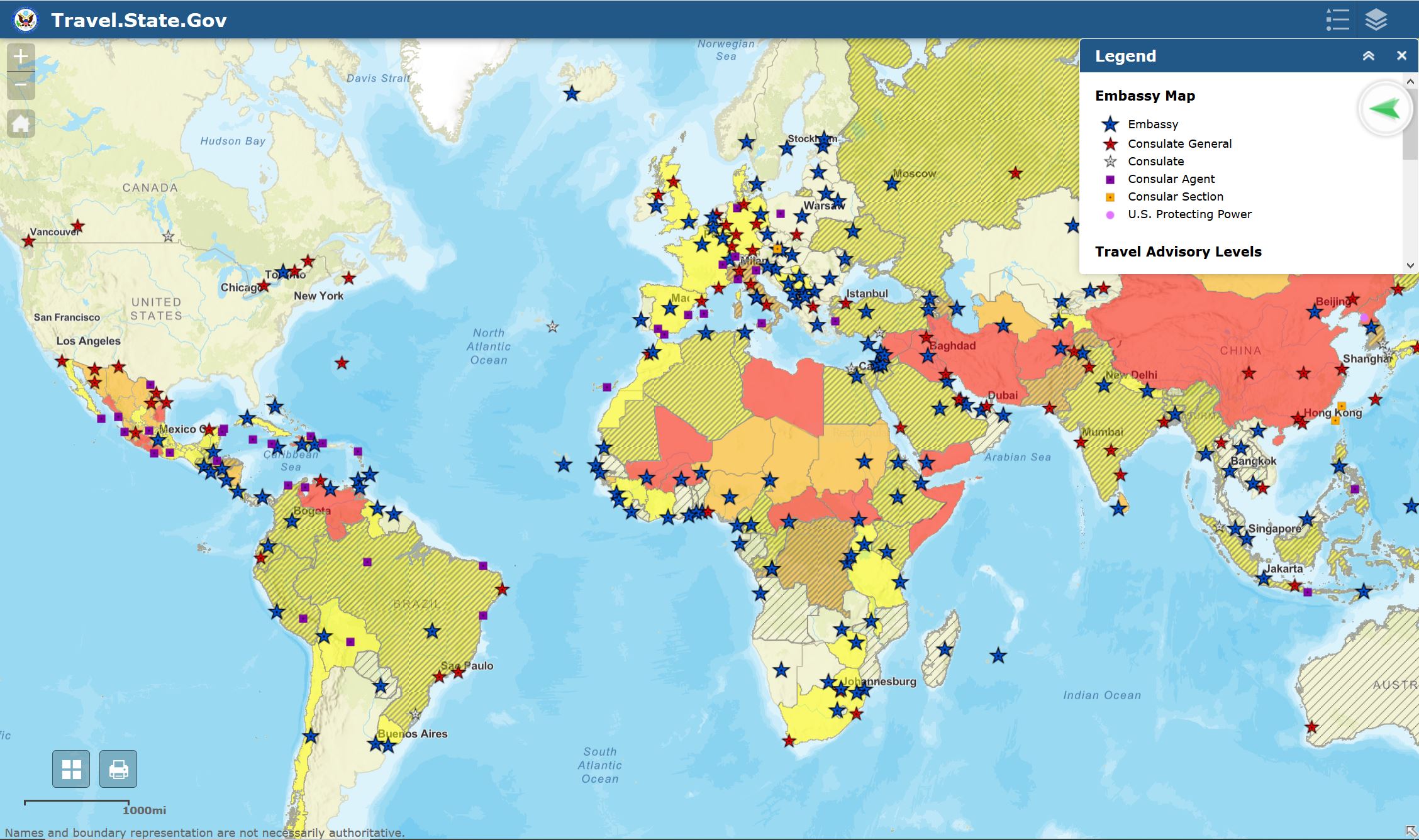Select the consulate star in the Azores
1419x840 pixels.
(552, 326)
